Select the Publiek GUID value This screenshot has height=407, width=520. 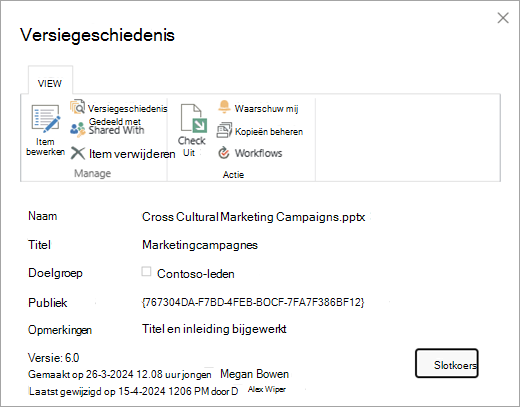[x=253, y=302]
